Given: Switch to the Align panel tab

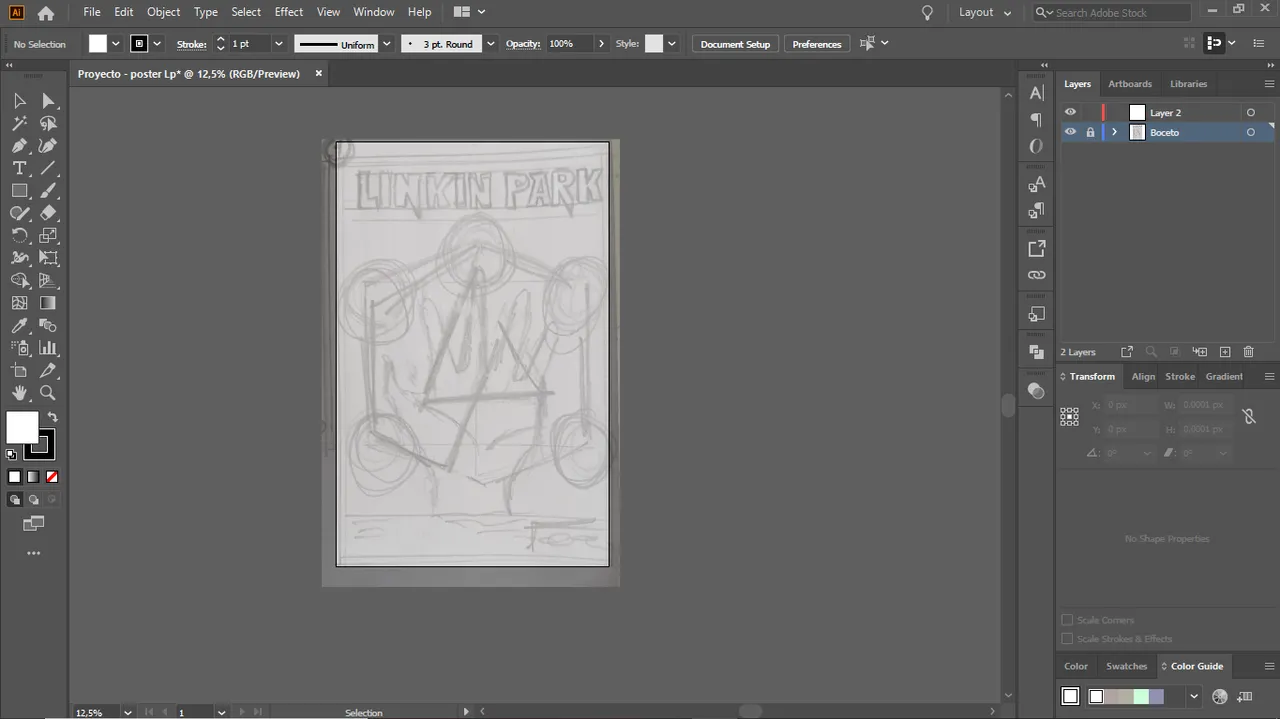Looking at the screenshot, I should [1143, 376].
